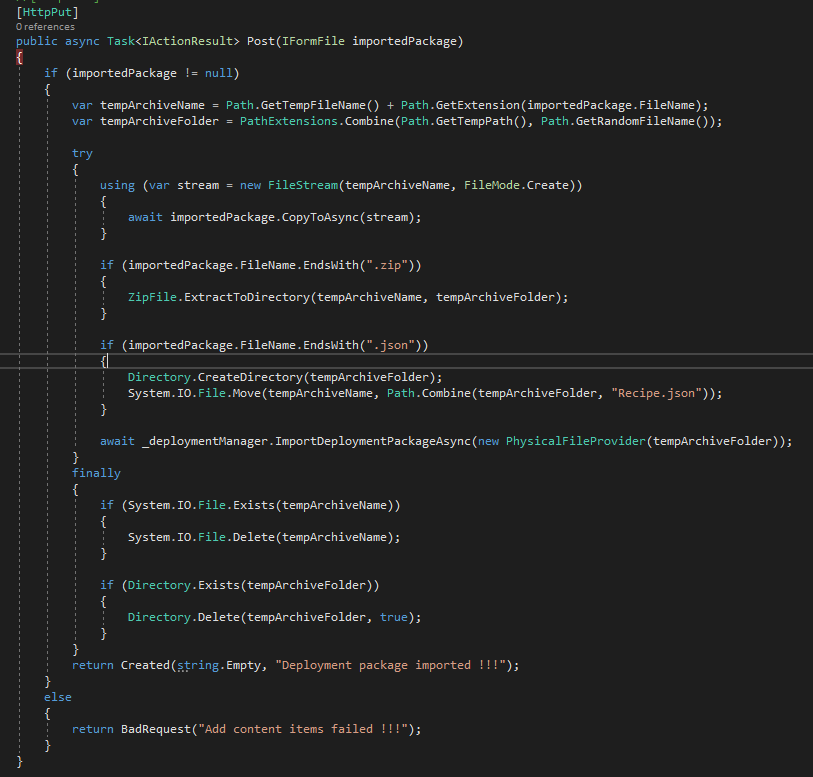This screenshot has width=813, height=777.
Task: Click 'FileStream' in the using statement
Action: 303,185
